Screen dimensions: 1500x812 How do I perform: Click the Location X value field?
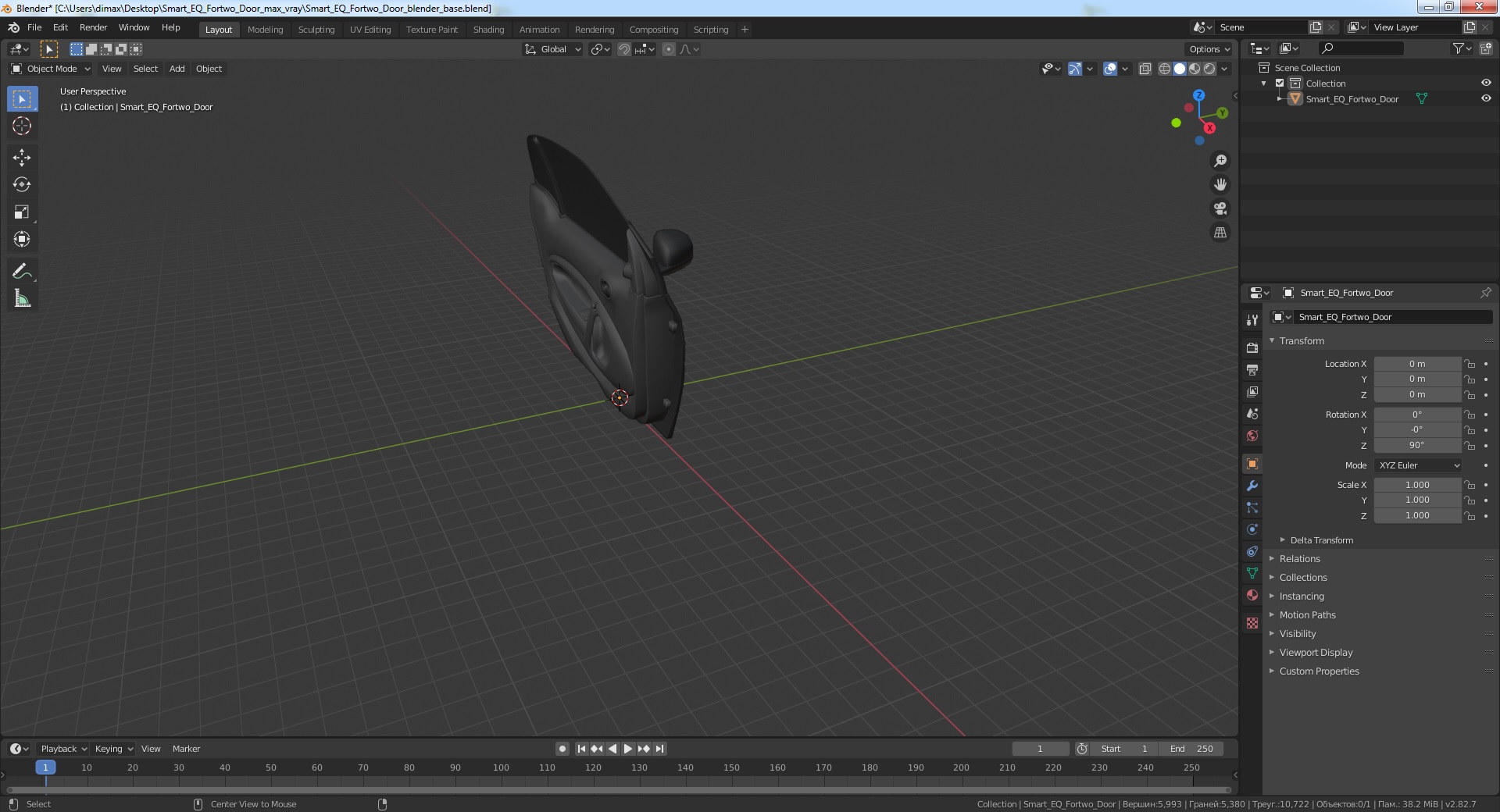[x=1417, y=364]
